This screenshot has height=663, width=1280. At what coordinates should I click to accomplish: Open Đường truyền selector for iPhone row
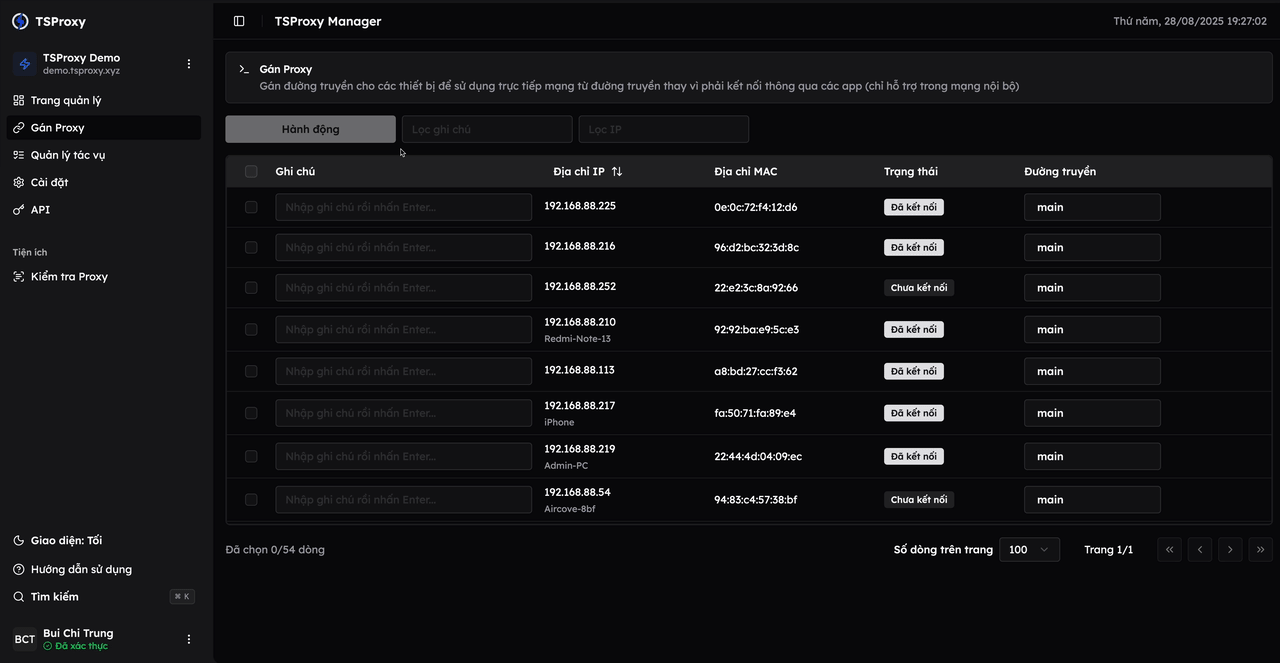pos(1092,413)
